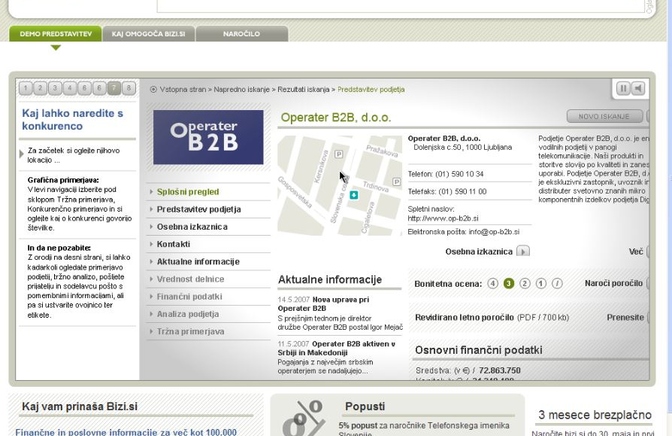Image resolution: width=672 pixels, height=436 pixels.
Task: Open news Nova uprava pri Operater B2B
Action: [323, 304]
